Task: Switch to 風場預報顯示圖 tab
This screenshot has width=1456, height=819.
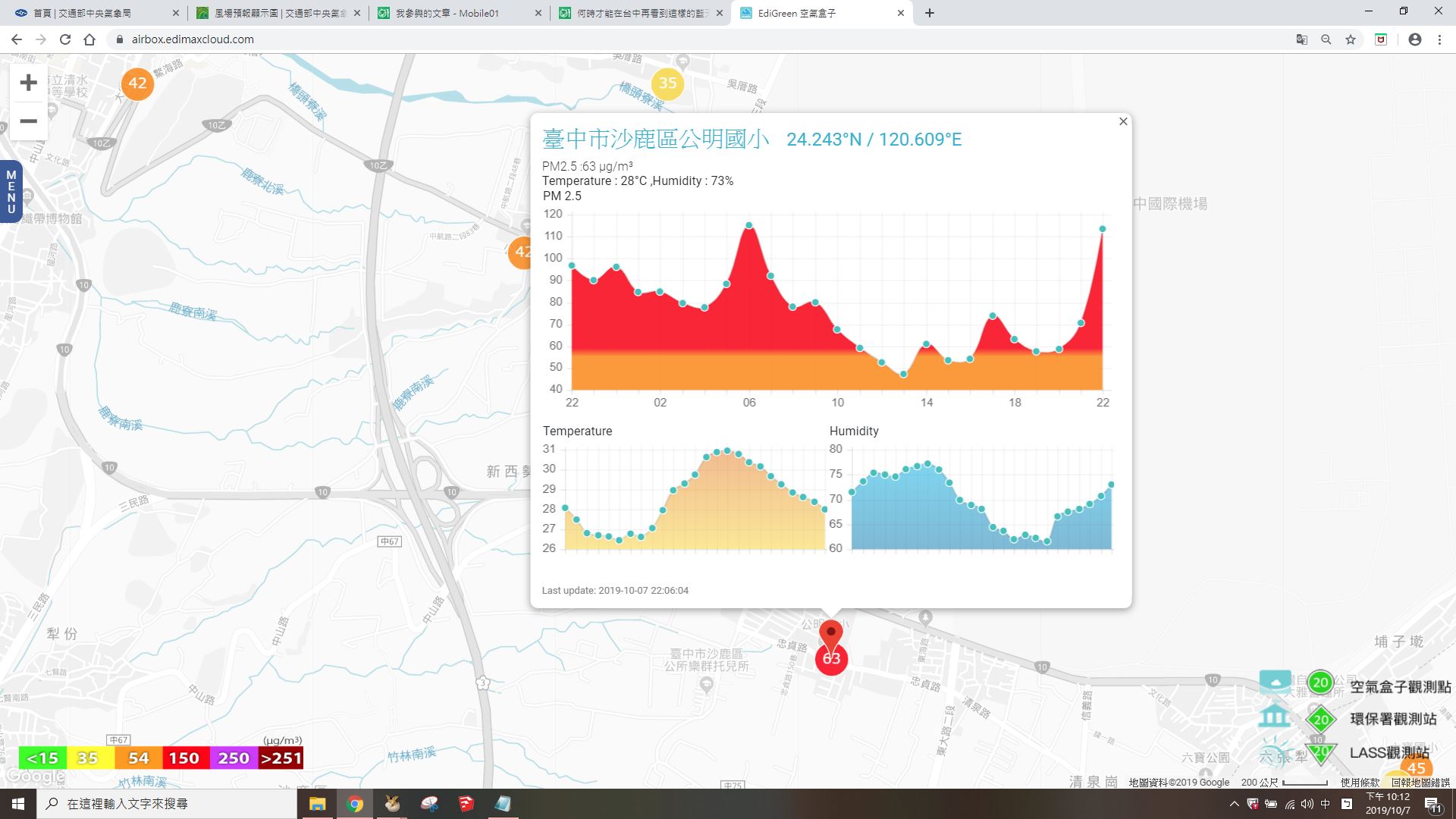Action: tap(278, 13)
